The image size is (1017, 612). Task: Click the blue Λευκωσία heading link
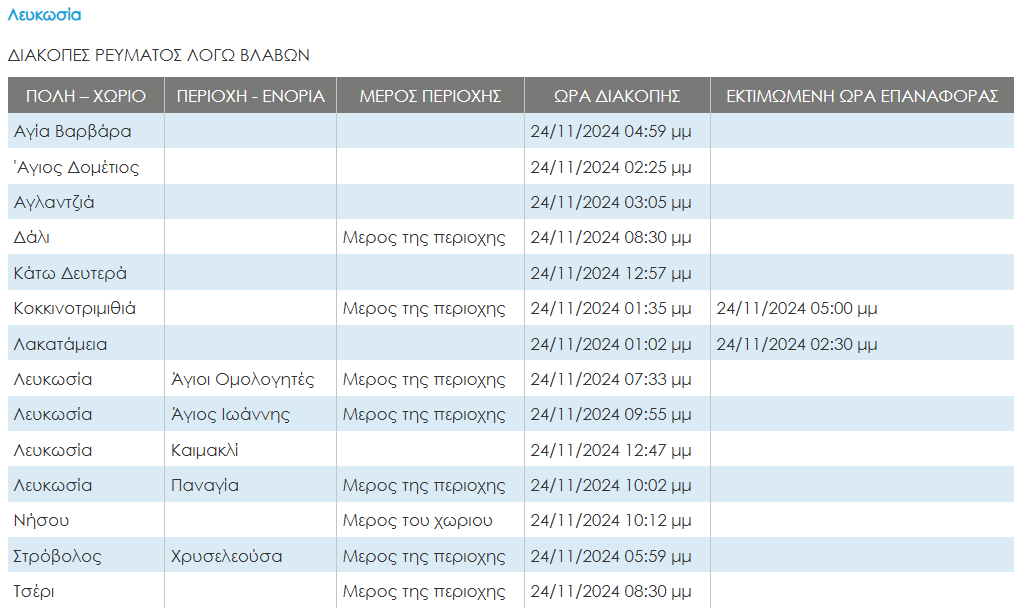(45, 15)
